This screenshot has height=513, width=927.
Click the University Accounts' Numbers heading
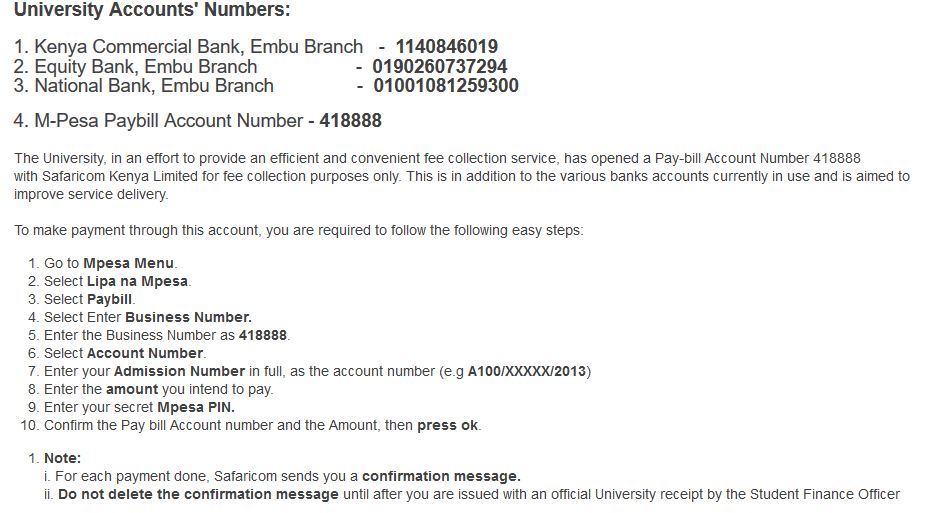coord(152,10)
